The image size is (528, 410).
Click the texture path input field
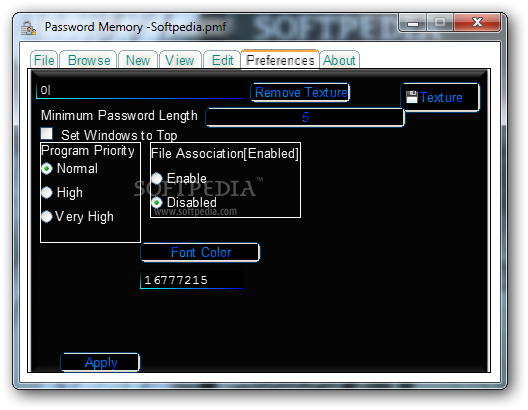click(139, 90)
